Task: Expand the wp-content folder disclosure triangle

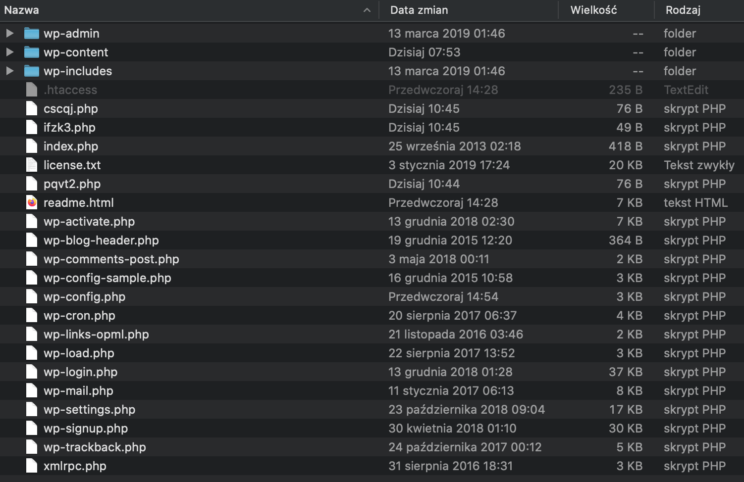Action: (9, 52)
